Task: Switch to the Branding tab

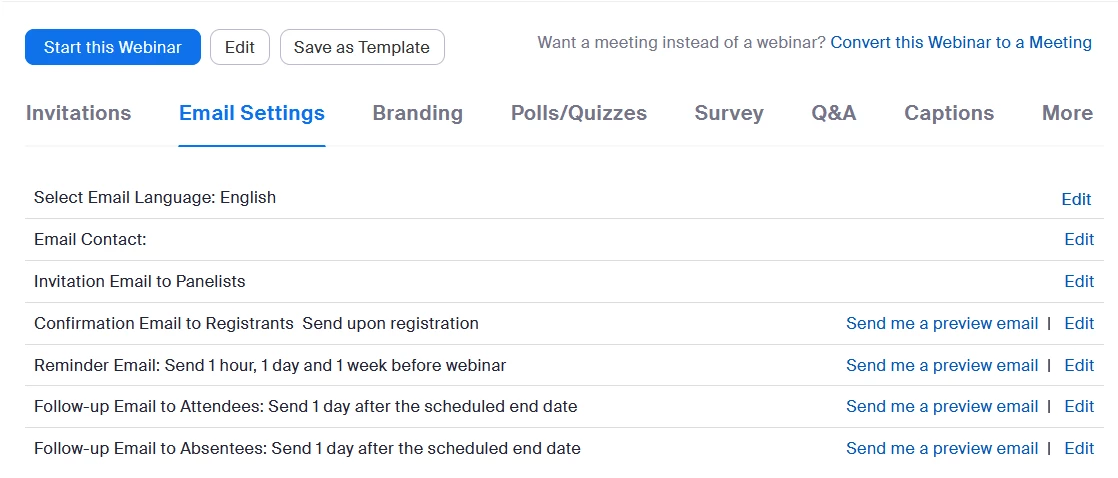Action: pyautogui.click(x=418, y=113)
